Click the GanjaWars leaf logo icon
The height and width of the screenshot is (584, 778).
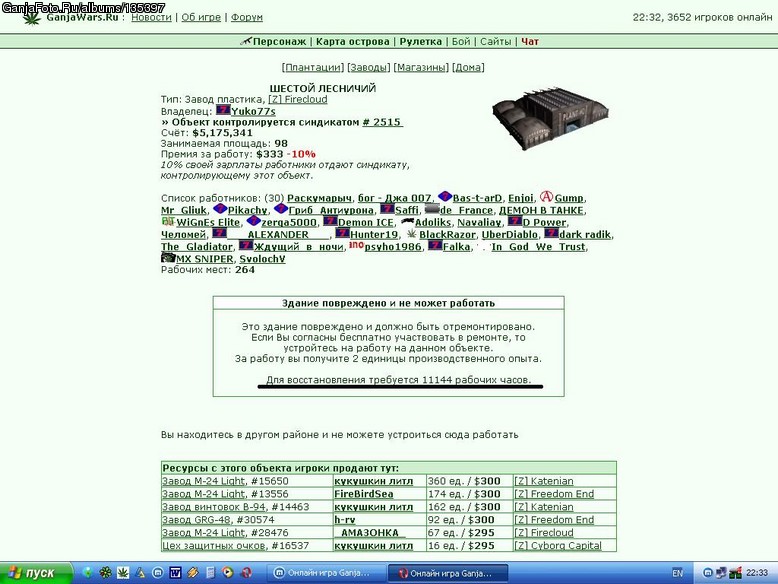coord(32,19)
